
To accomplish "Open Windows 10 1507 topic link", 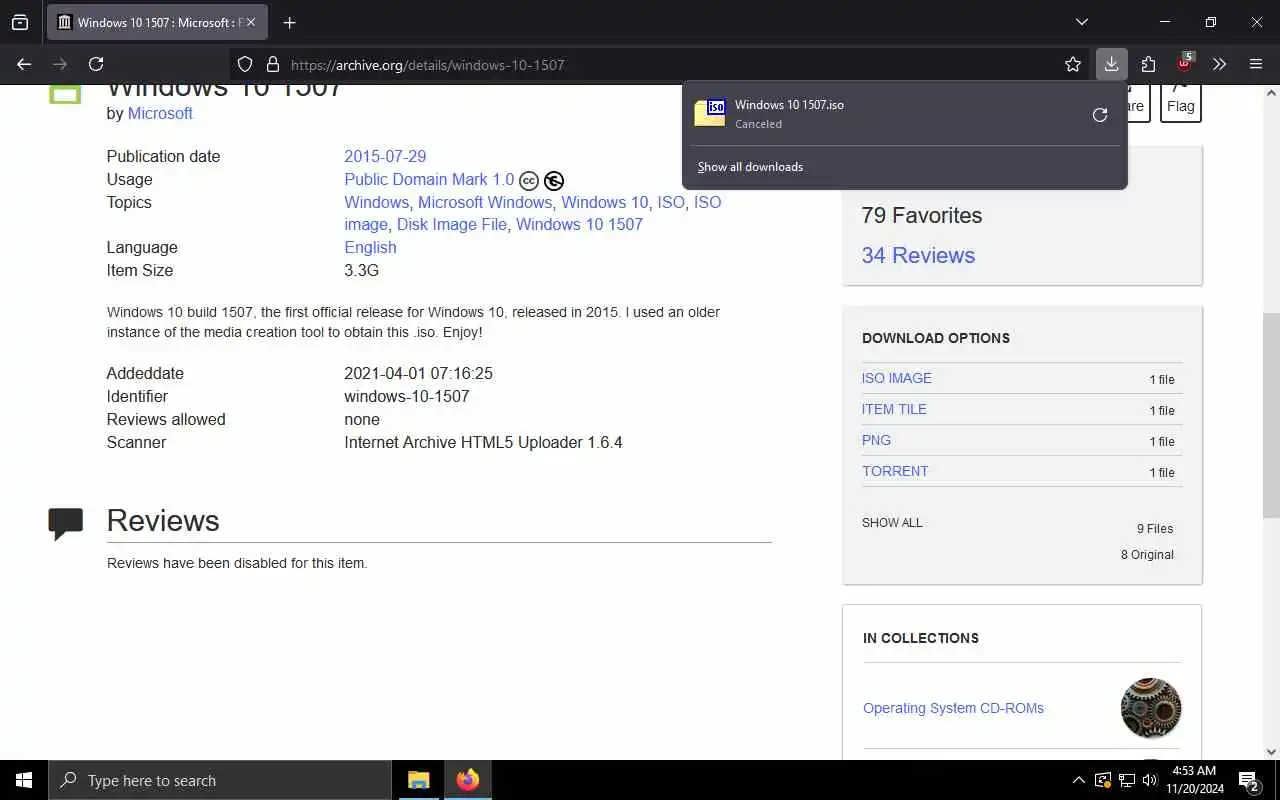I will (x=579, y=224).
